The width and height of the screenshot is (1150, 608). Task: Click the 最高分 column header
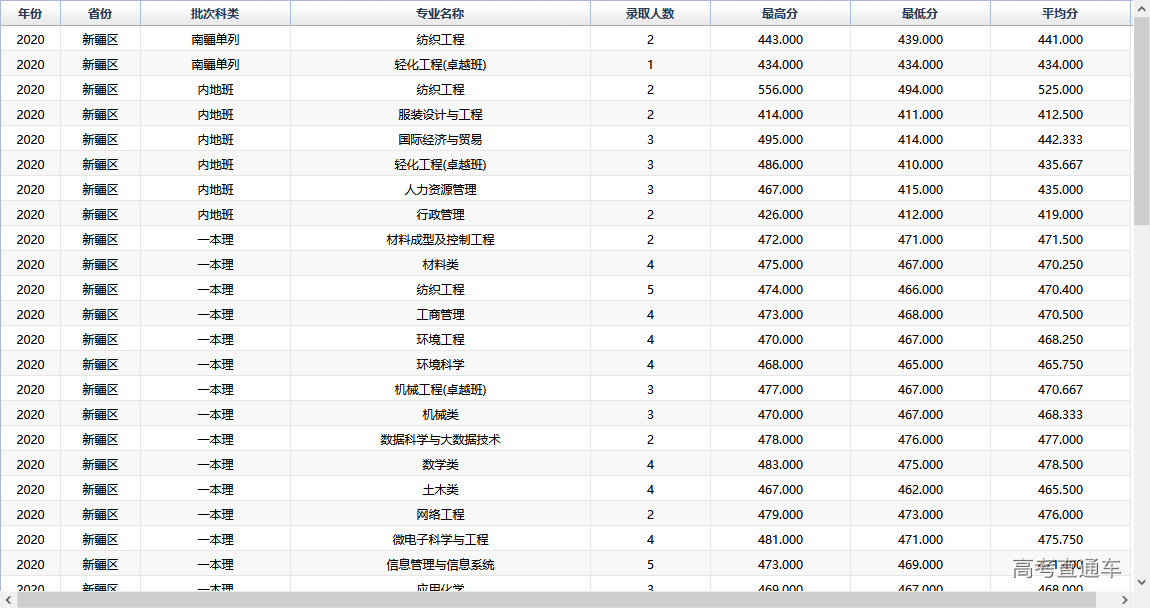[x=780, y=14]
